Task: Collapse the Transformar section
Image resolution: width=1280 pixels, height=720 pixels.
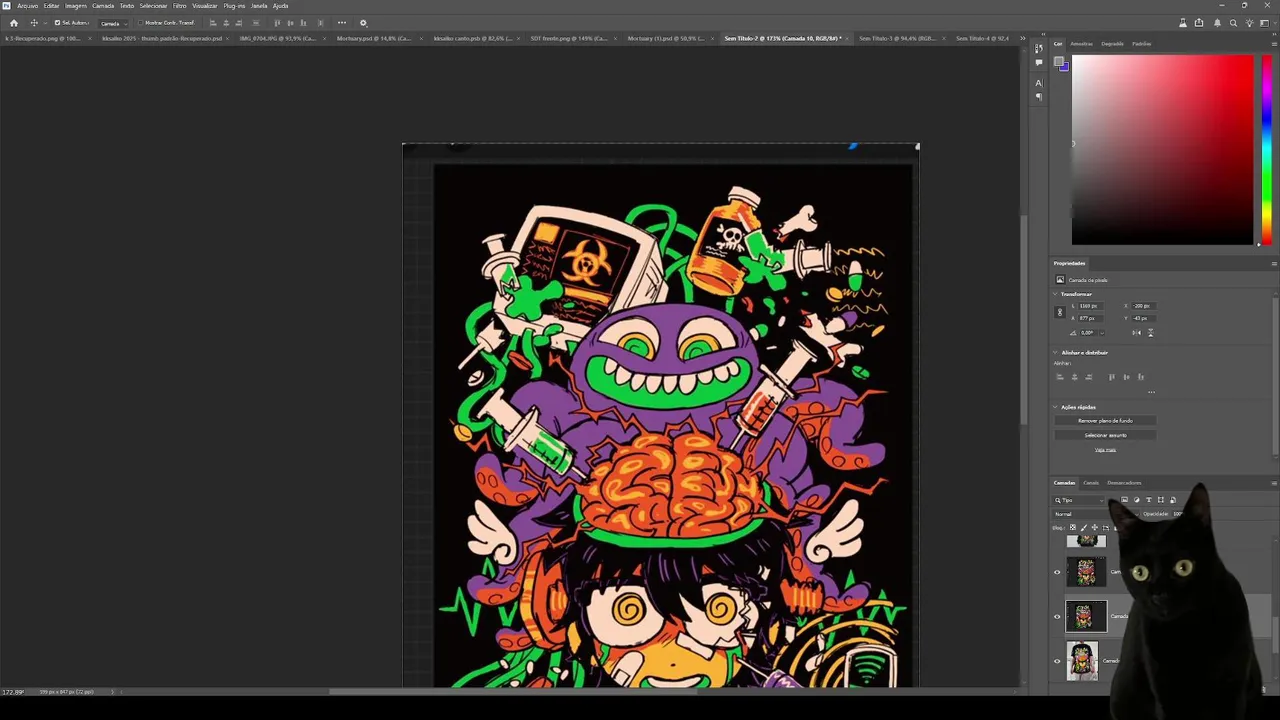Action: pos(1055,294)
